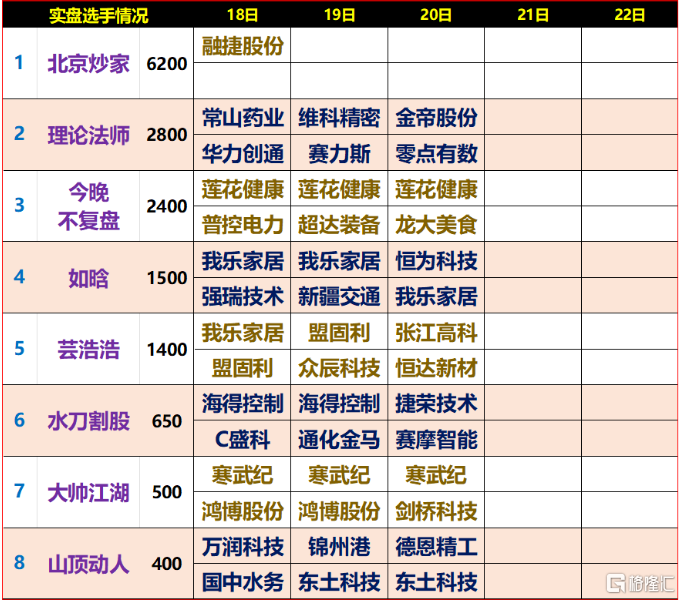Screen dimensions: 681x600
Task: Click player name 山顶动人
Action: [x=89, y=564]
